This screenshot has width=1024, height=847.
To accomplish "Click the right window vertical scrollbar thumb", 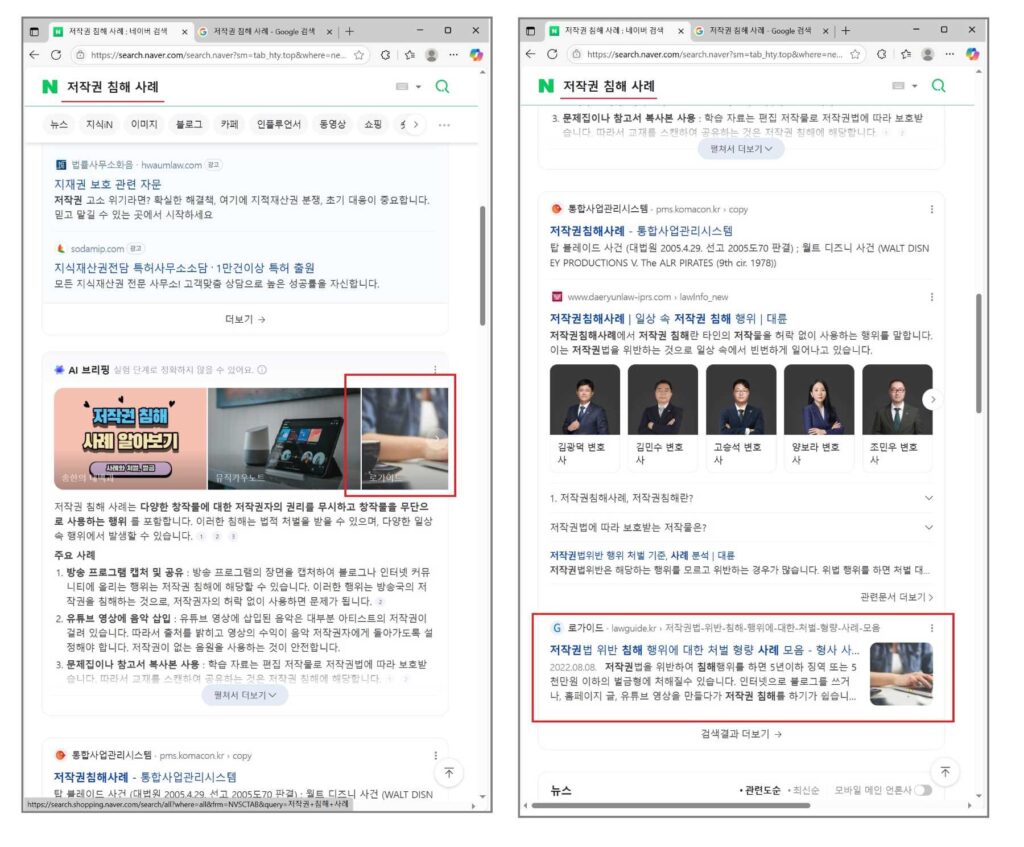I will pos(978,353).
